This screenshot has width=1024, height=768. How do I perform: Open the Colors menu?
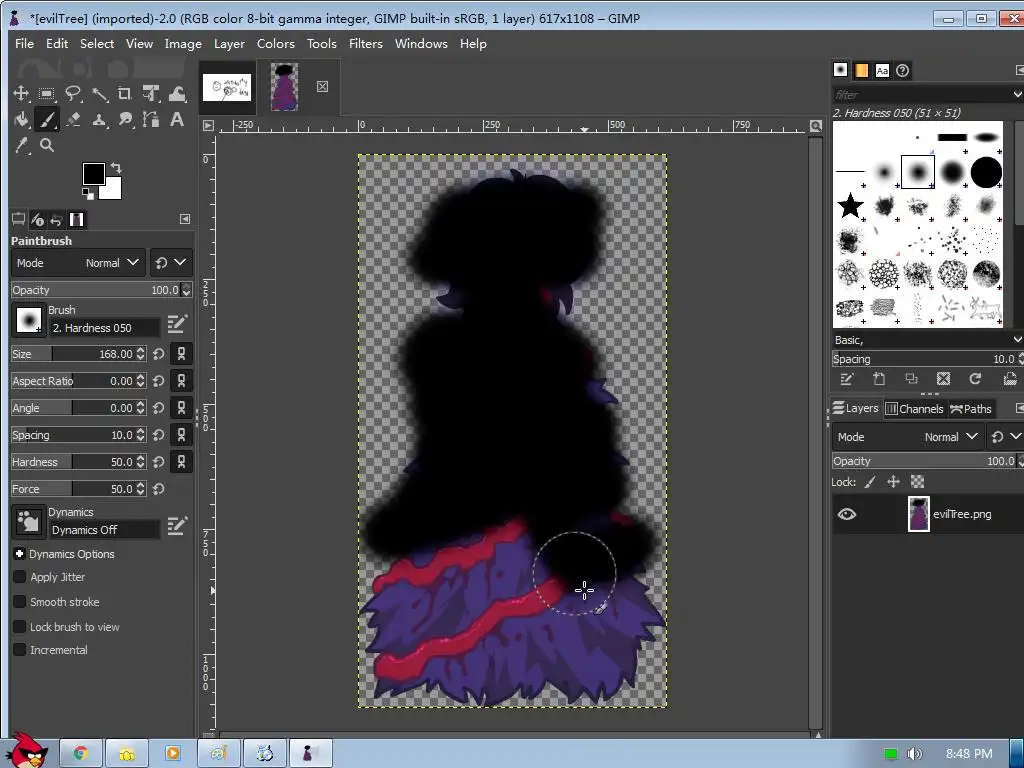[x=276, y=44]
